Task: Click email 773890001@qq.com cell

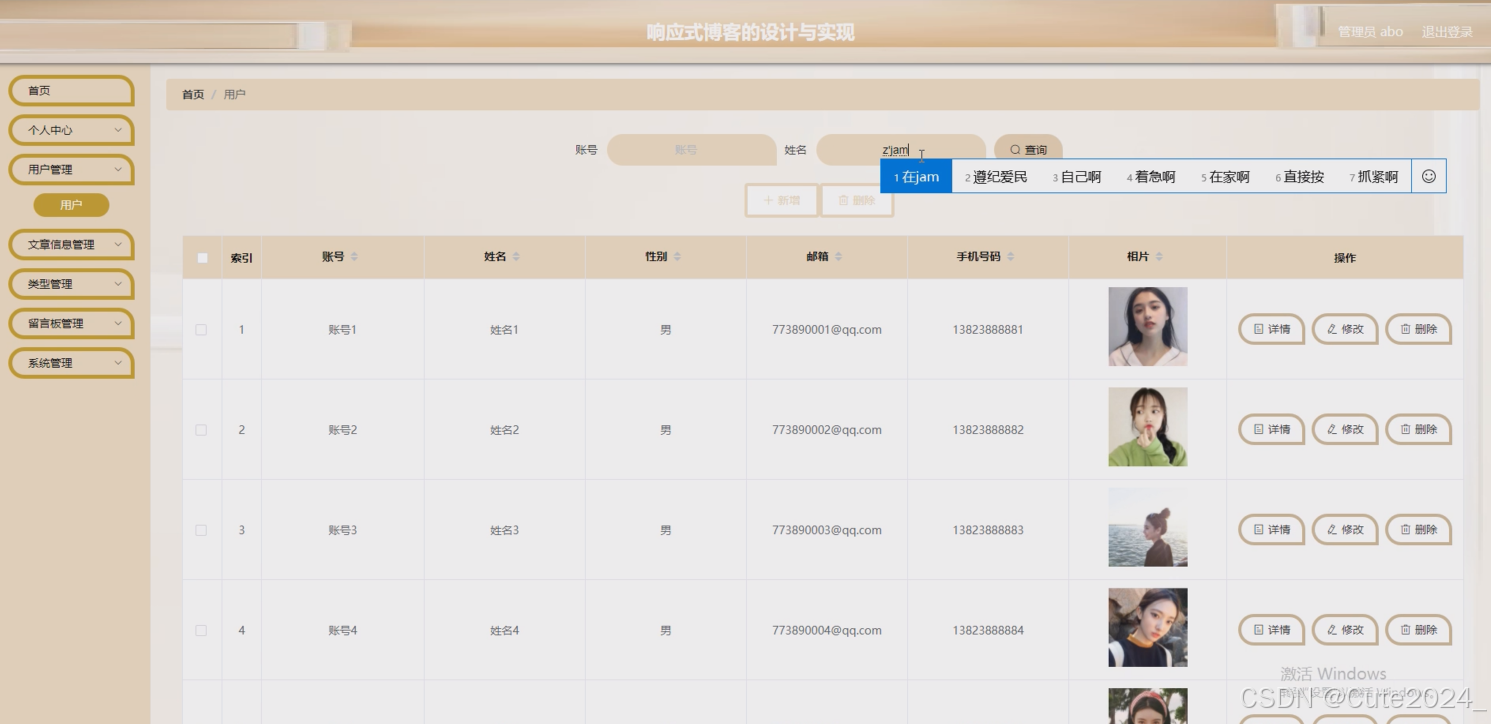Action: tap(827, 330)
